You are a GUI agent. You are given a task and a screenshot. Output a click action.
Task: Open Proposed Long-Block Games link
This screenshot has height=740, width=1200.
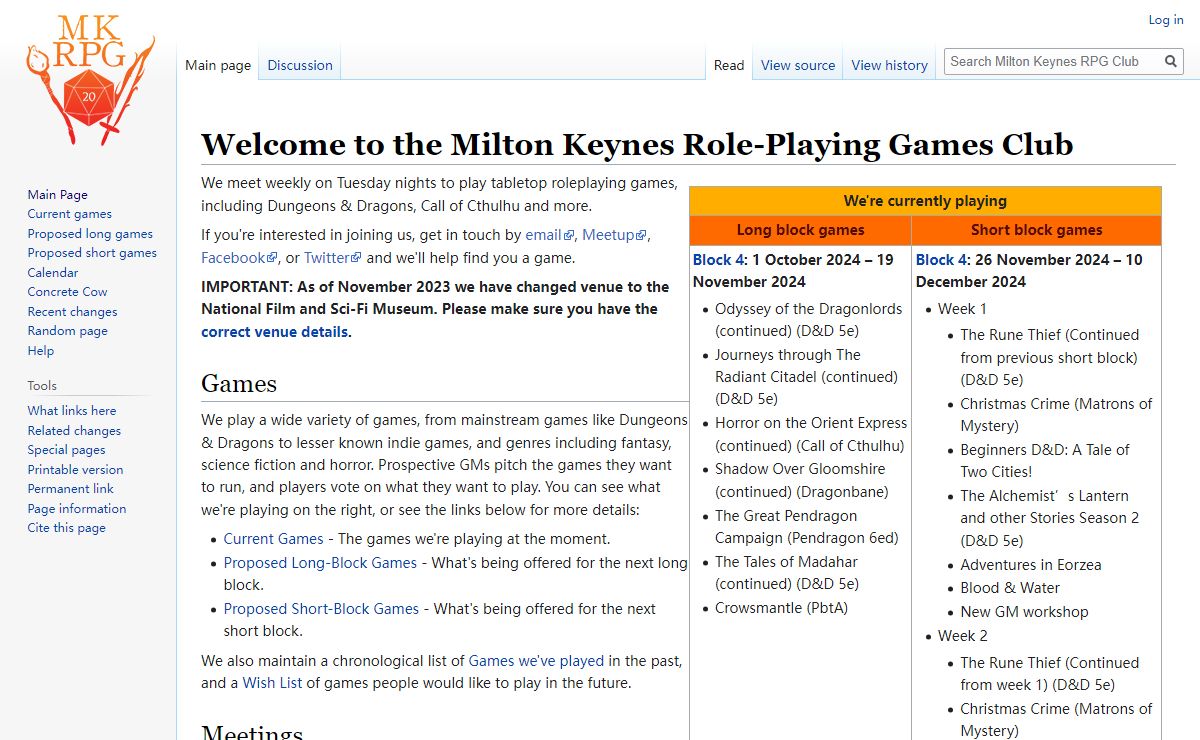click(x=320, y=563)
